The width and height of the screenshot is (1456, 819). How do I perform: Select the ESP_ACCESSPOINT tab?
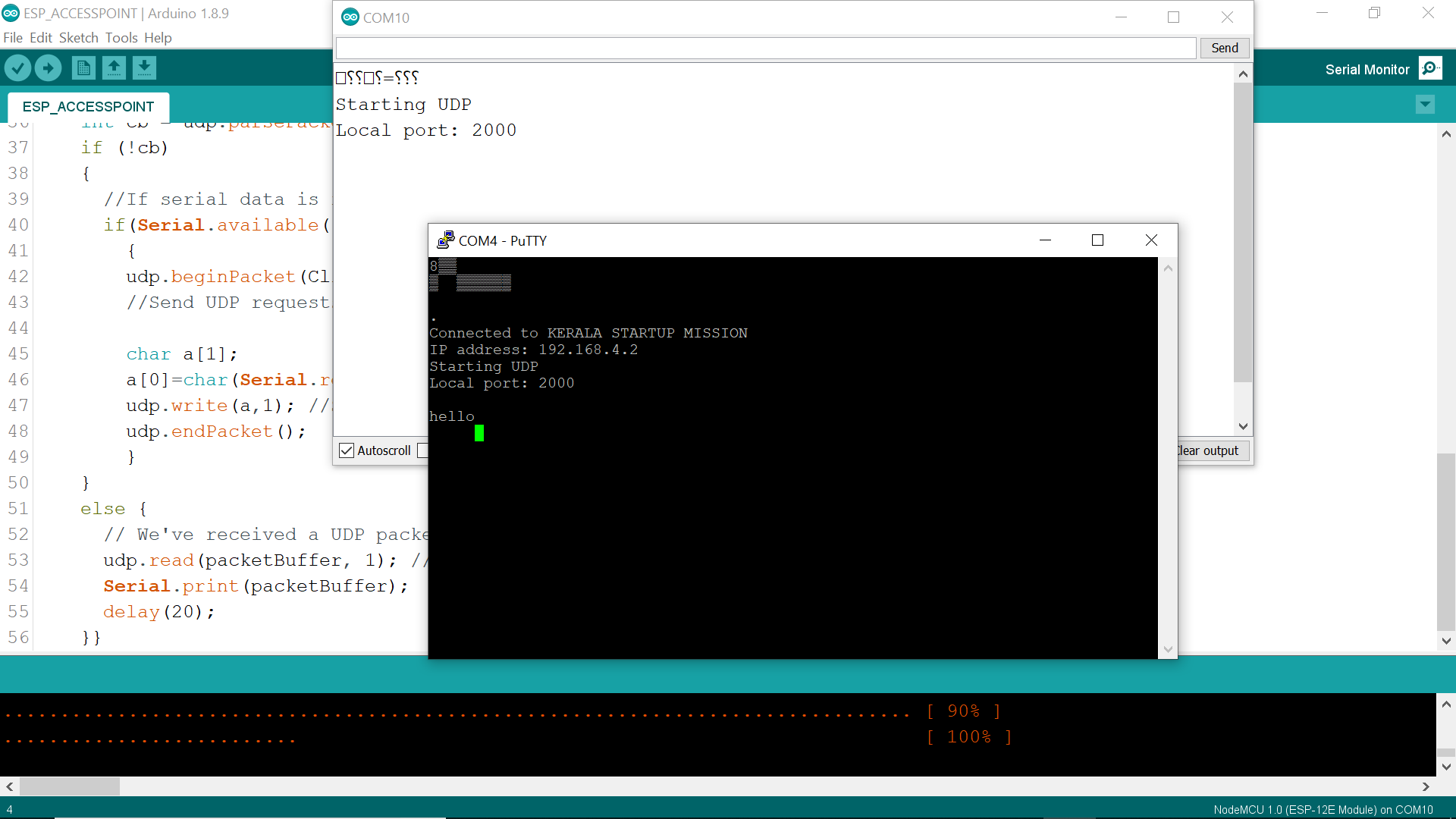click(88, 106)
